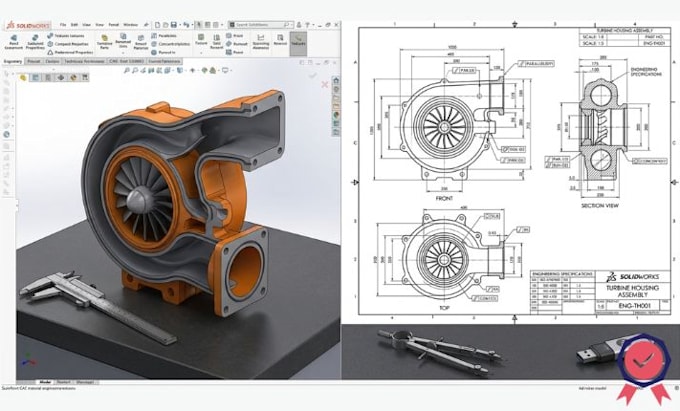Open the ConfigurationManager tab icon

(47, 77)
